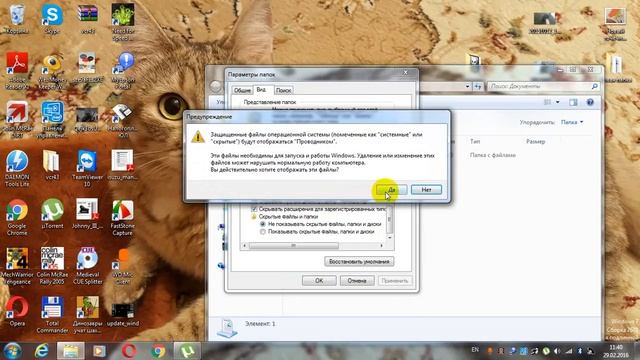
Task: Open the FastStone Capture desktop shortcut
Action: 122,217
